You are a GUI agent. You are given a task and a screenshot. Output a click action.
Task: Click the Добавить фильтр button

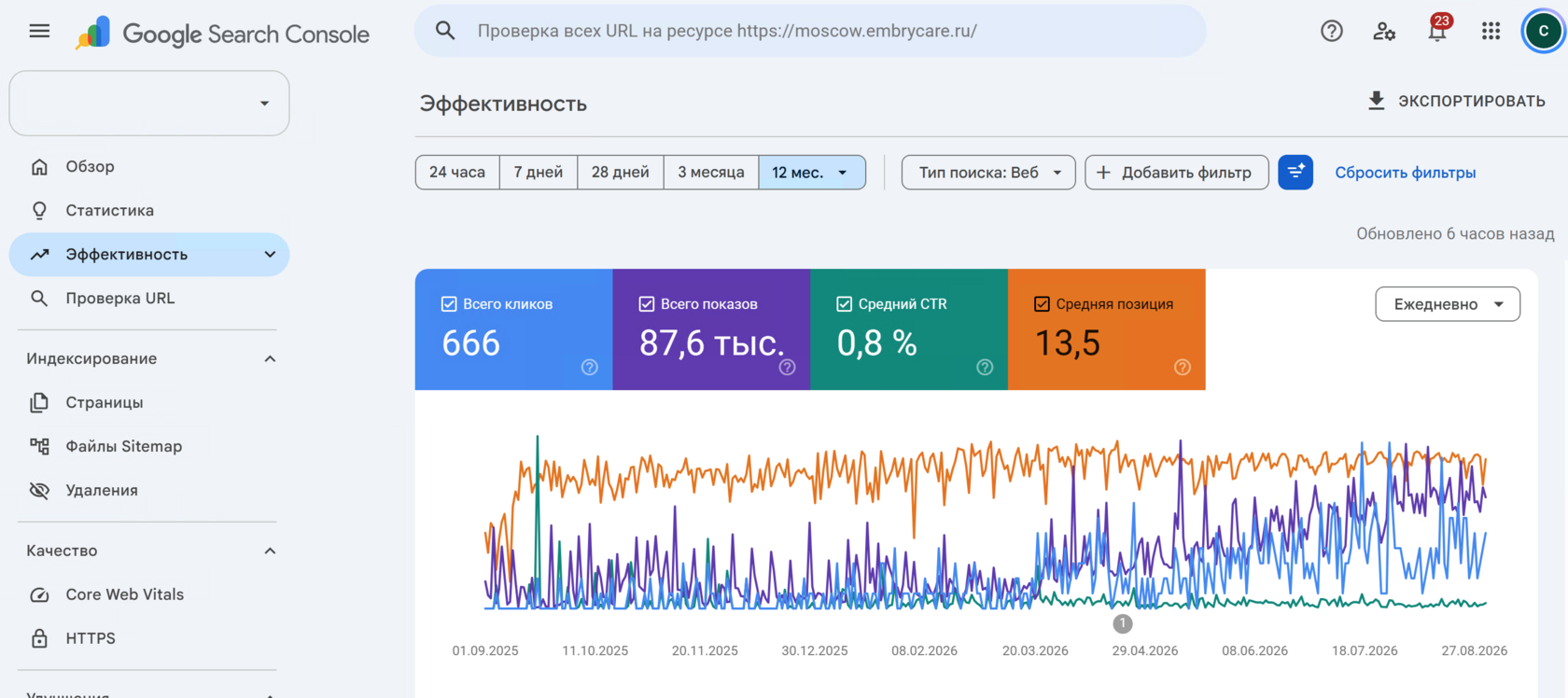click(x=1177, y=173)
